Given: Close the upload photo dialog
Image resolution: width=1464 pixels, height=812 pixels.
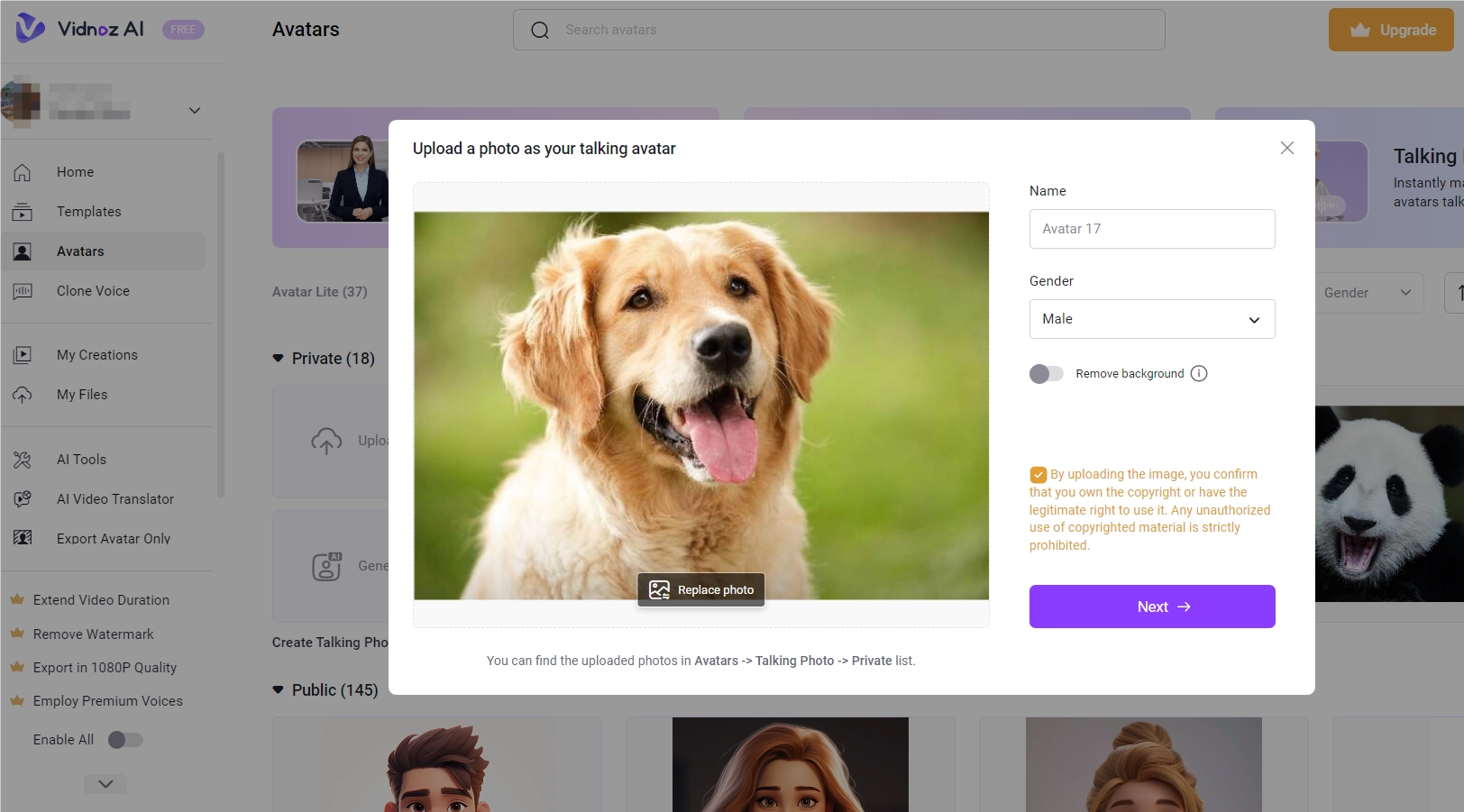Looking at the screenshot, I should click(1287, 148).
